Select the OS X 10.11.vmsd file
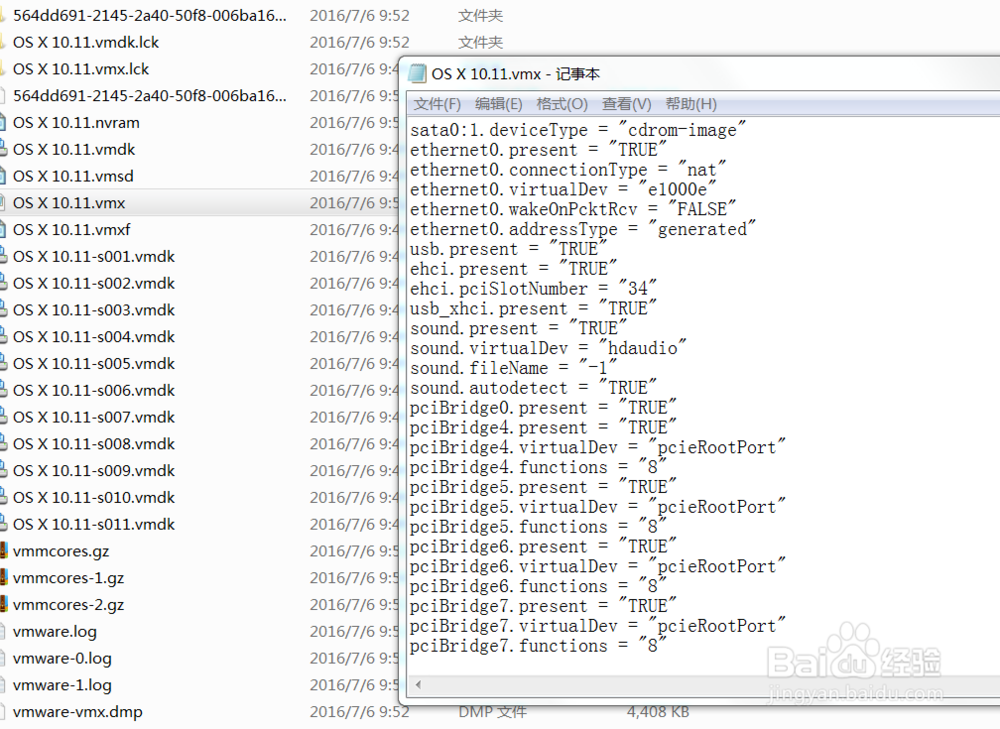 (73, 176)
